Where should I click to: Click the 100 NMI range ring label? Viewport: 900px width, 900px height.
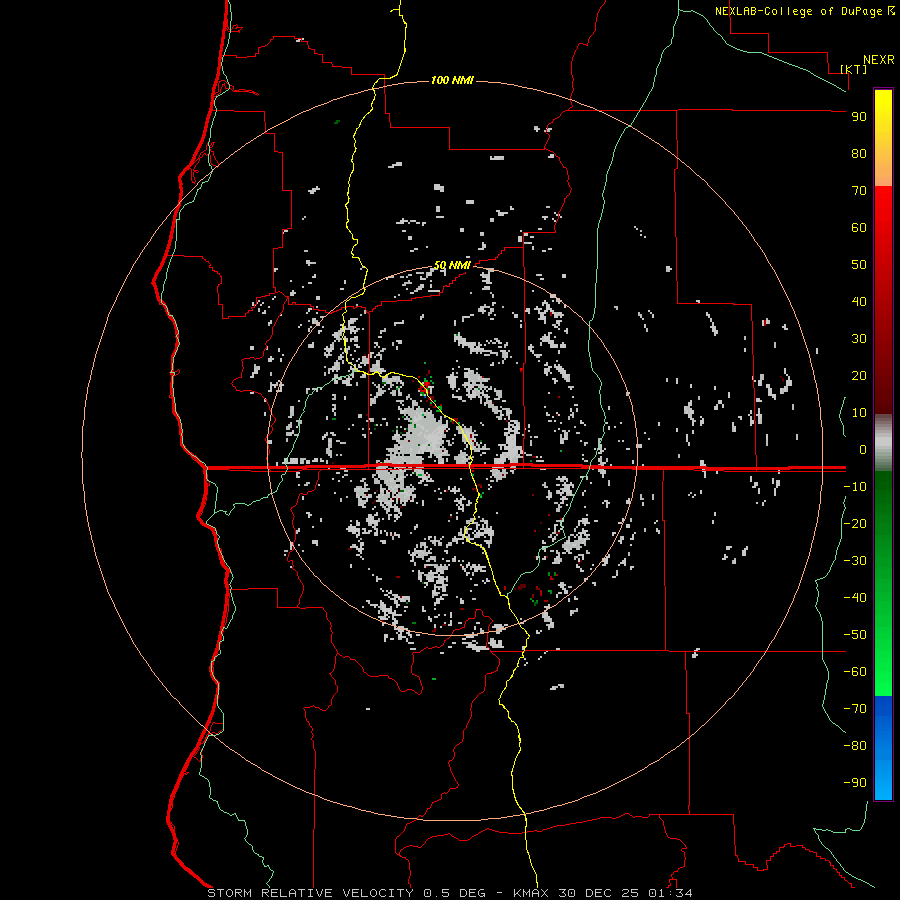coord(452,80)
